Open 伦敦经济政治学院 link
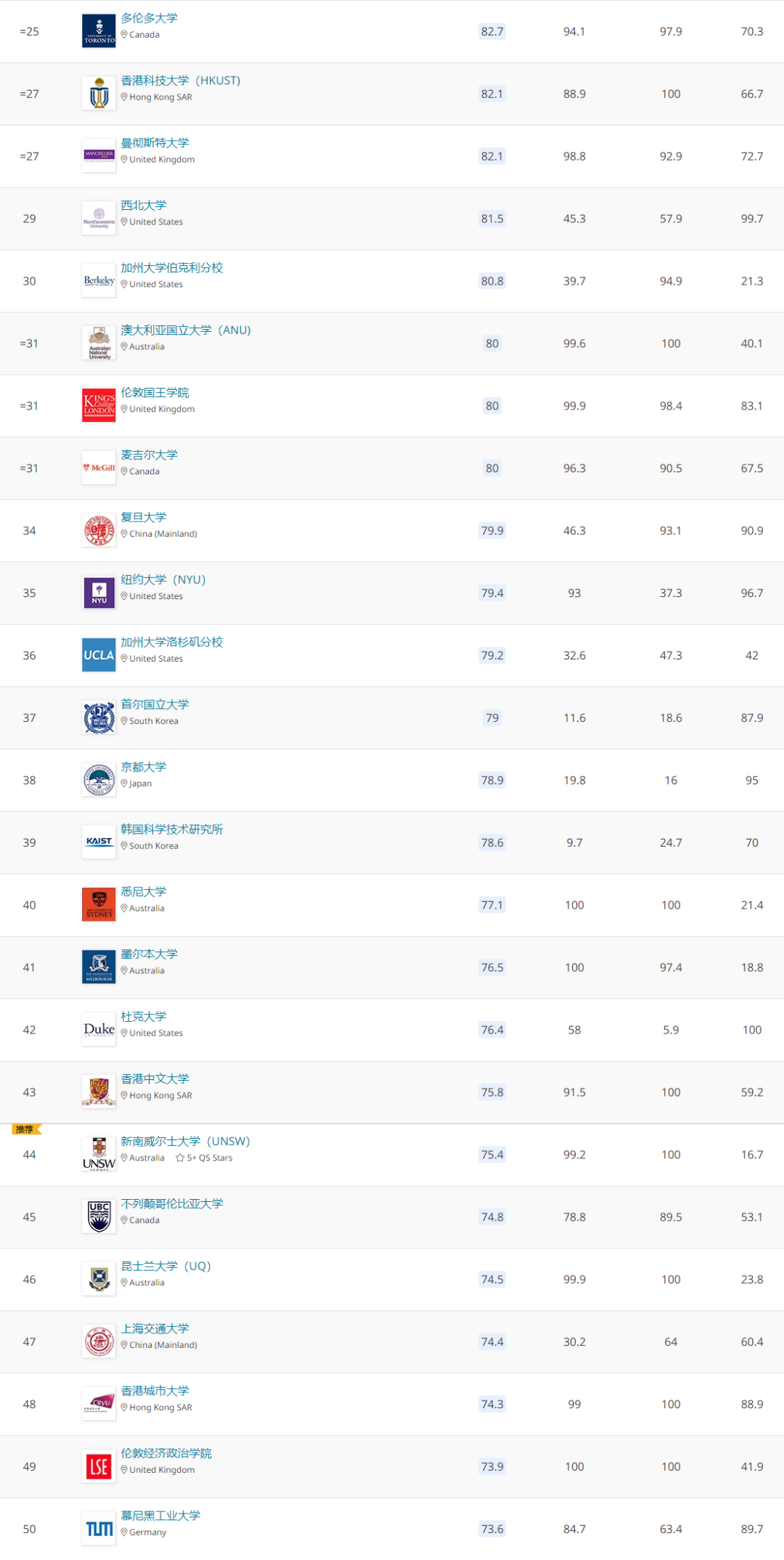The image size is (784, 1560). [166, 1453]
